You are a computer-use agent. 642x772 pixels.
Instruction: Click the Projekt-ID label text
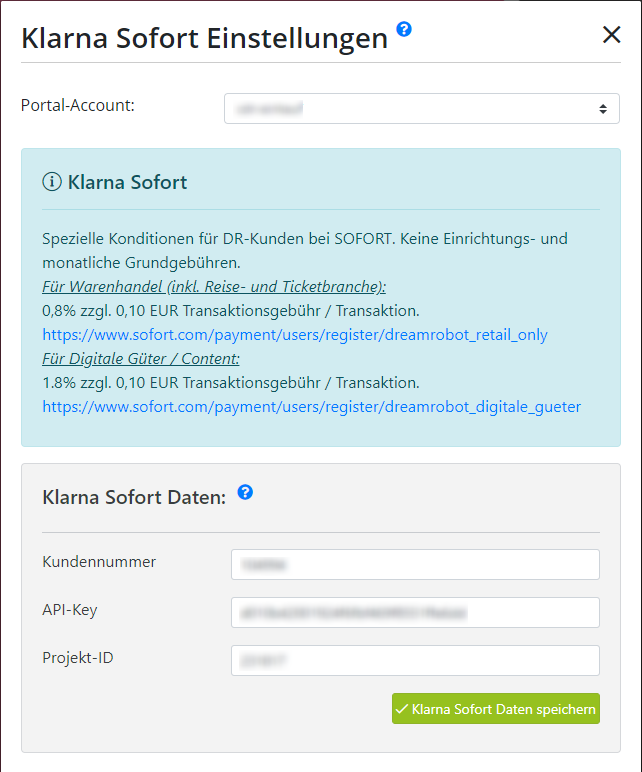(78, 658)
